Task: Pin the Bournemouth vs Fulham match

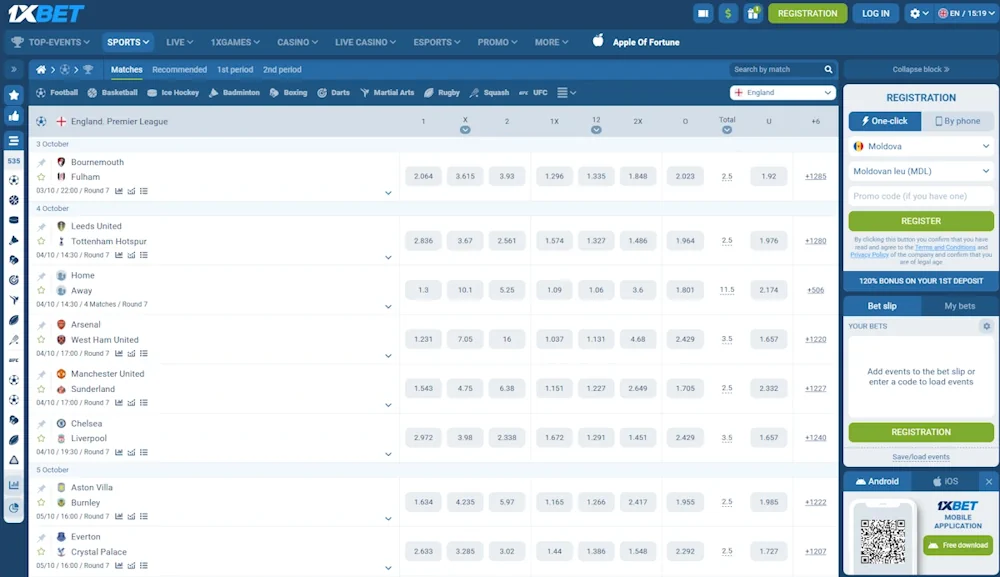Action: (x=41, y=162)
